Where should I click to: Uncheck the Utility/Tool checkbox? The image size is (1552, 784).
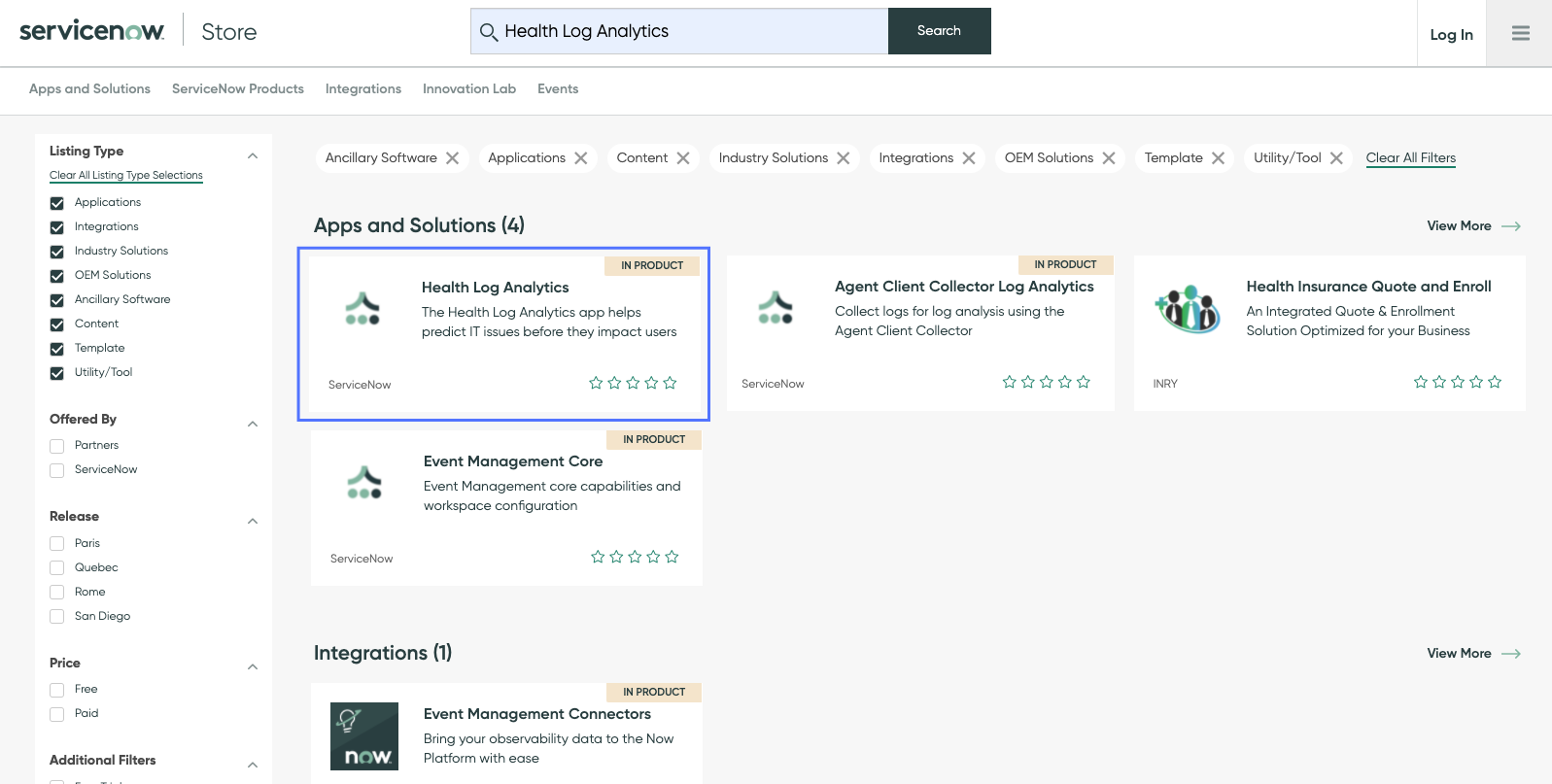point(57,373)
